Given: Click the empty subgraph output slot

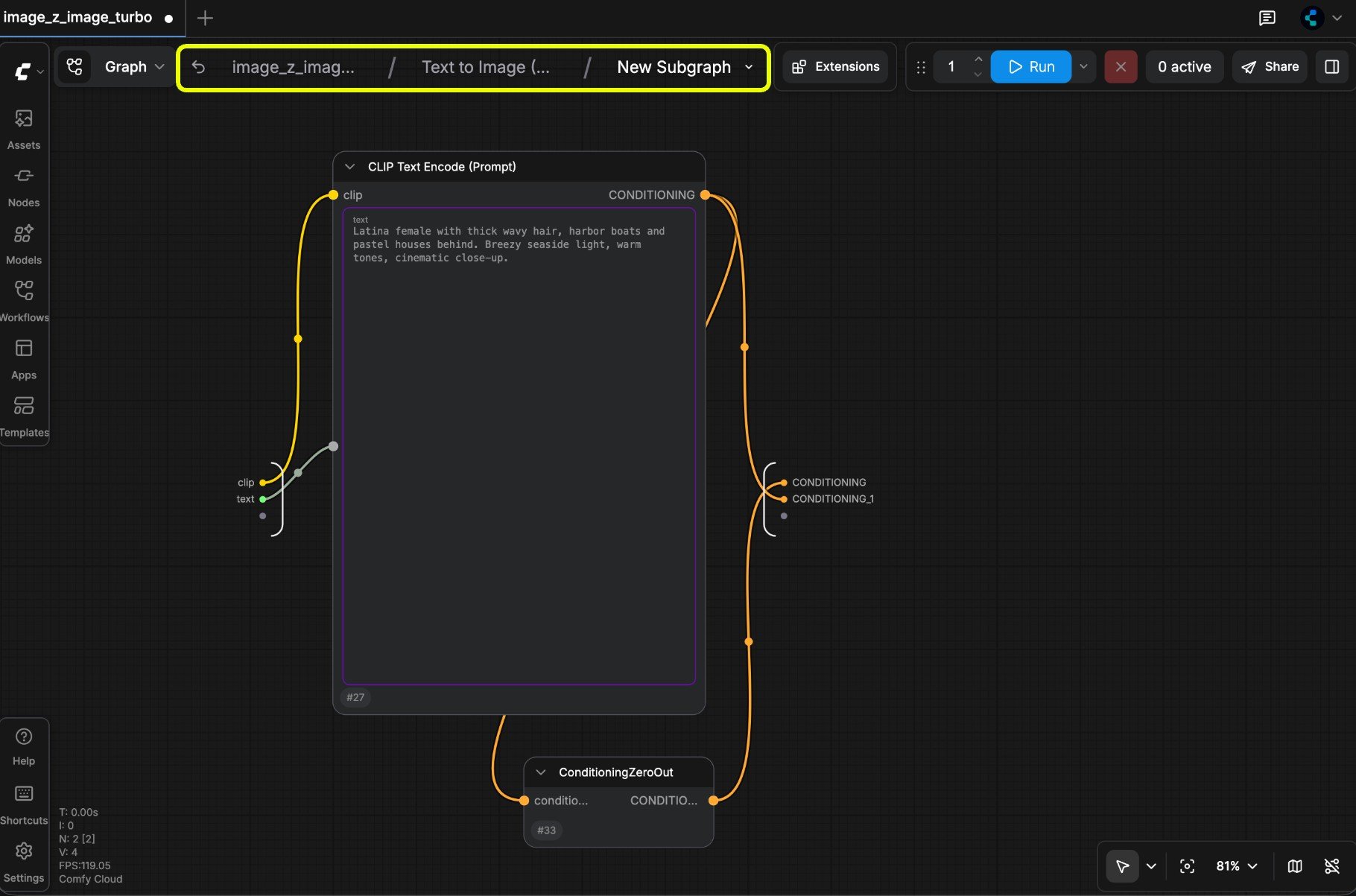Looking at the screenshot, I should click(784, 515).
